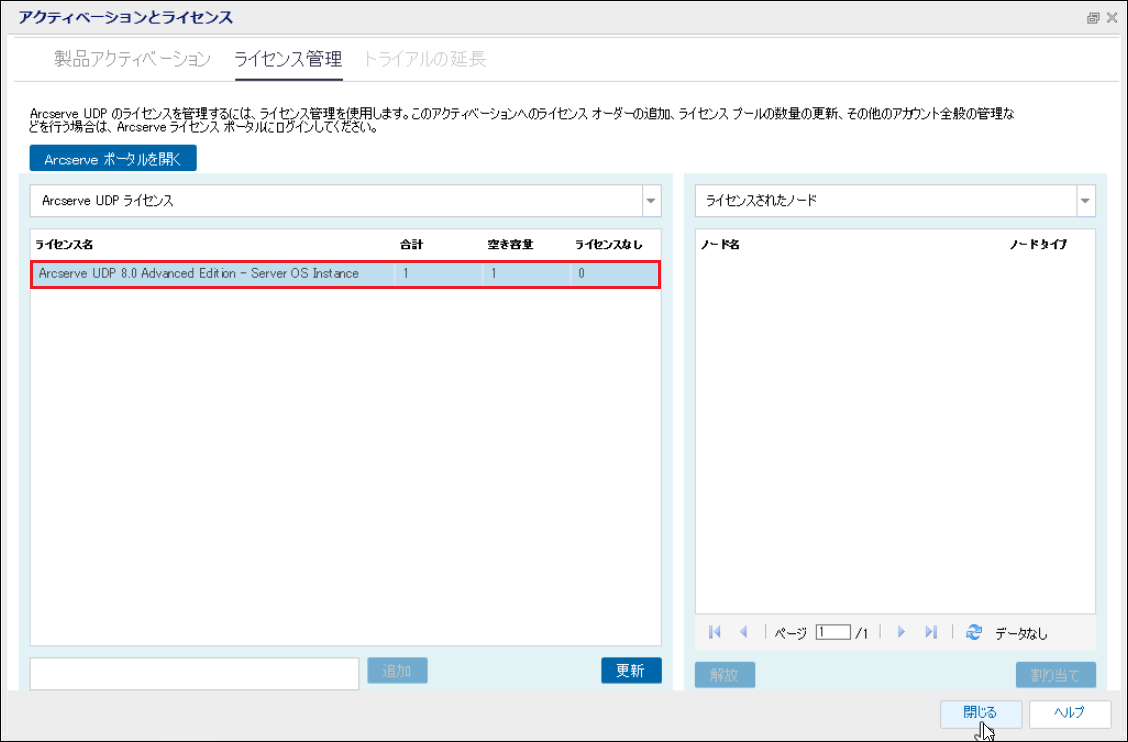Click the Arcserve ポータルを開く button
1128x742 pixels.
coord(113,159)
